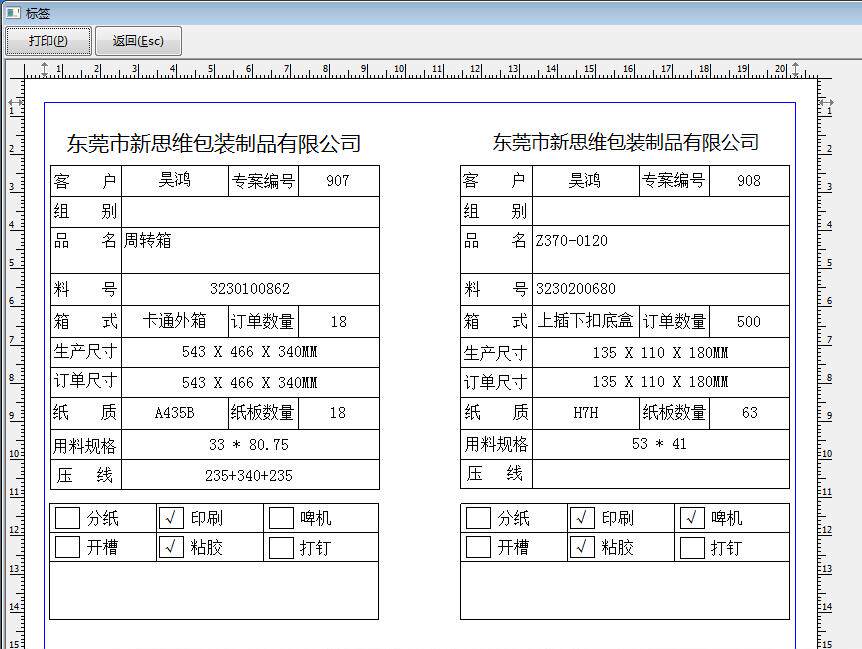Click the 标签 window icon in title bar
This screenshot has width=862, height=649.
13,12
